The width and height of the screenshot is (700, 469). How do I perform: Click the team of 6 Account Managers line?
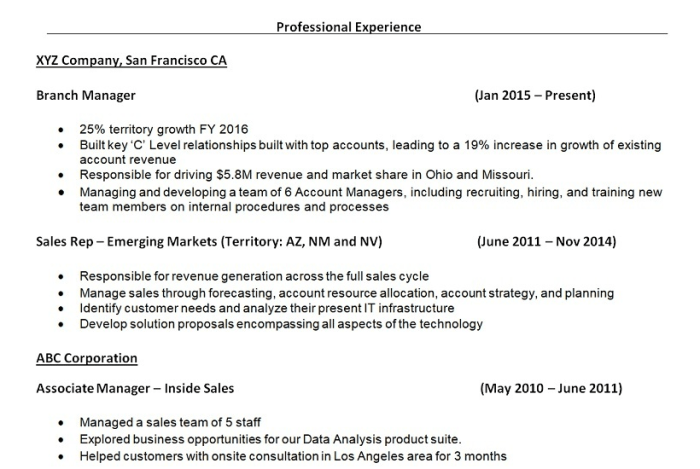point(370,192)
